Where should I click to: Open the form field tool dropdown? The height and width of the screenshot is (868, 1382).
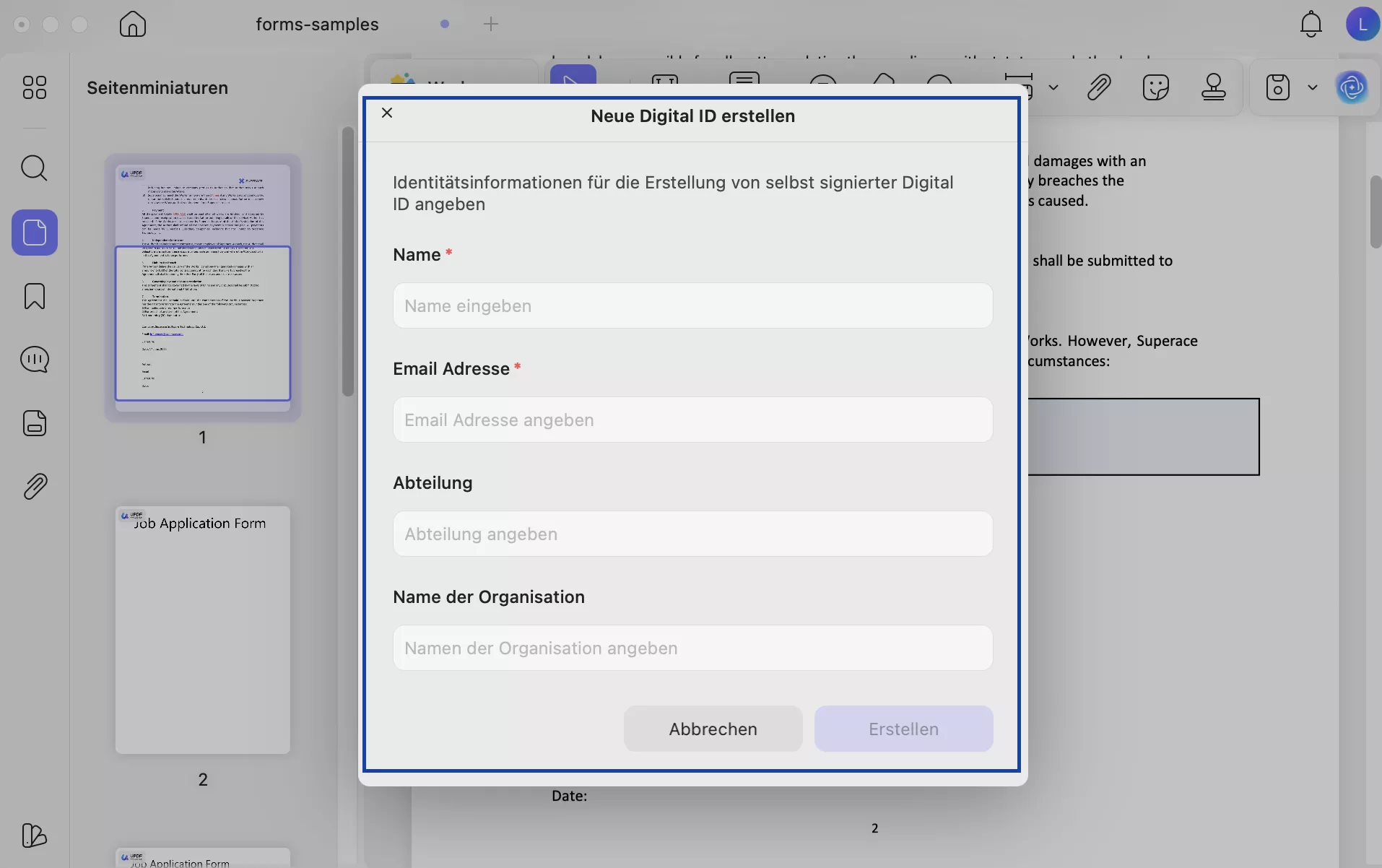pos(1053,87)
